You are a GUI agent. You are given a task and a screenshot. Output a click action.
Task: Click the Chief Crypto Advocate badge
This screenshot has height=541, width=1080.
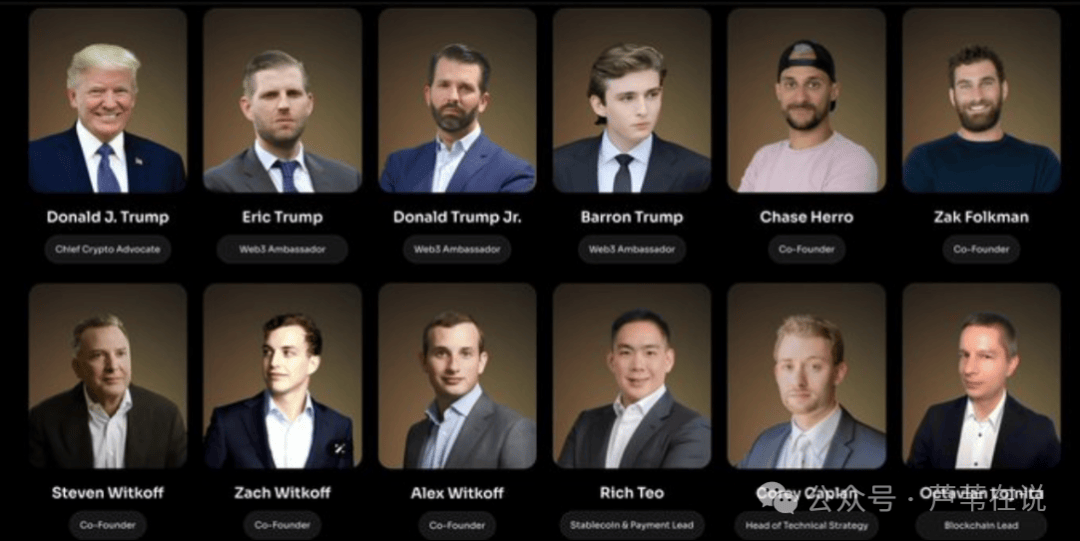coord(107,249)
